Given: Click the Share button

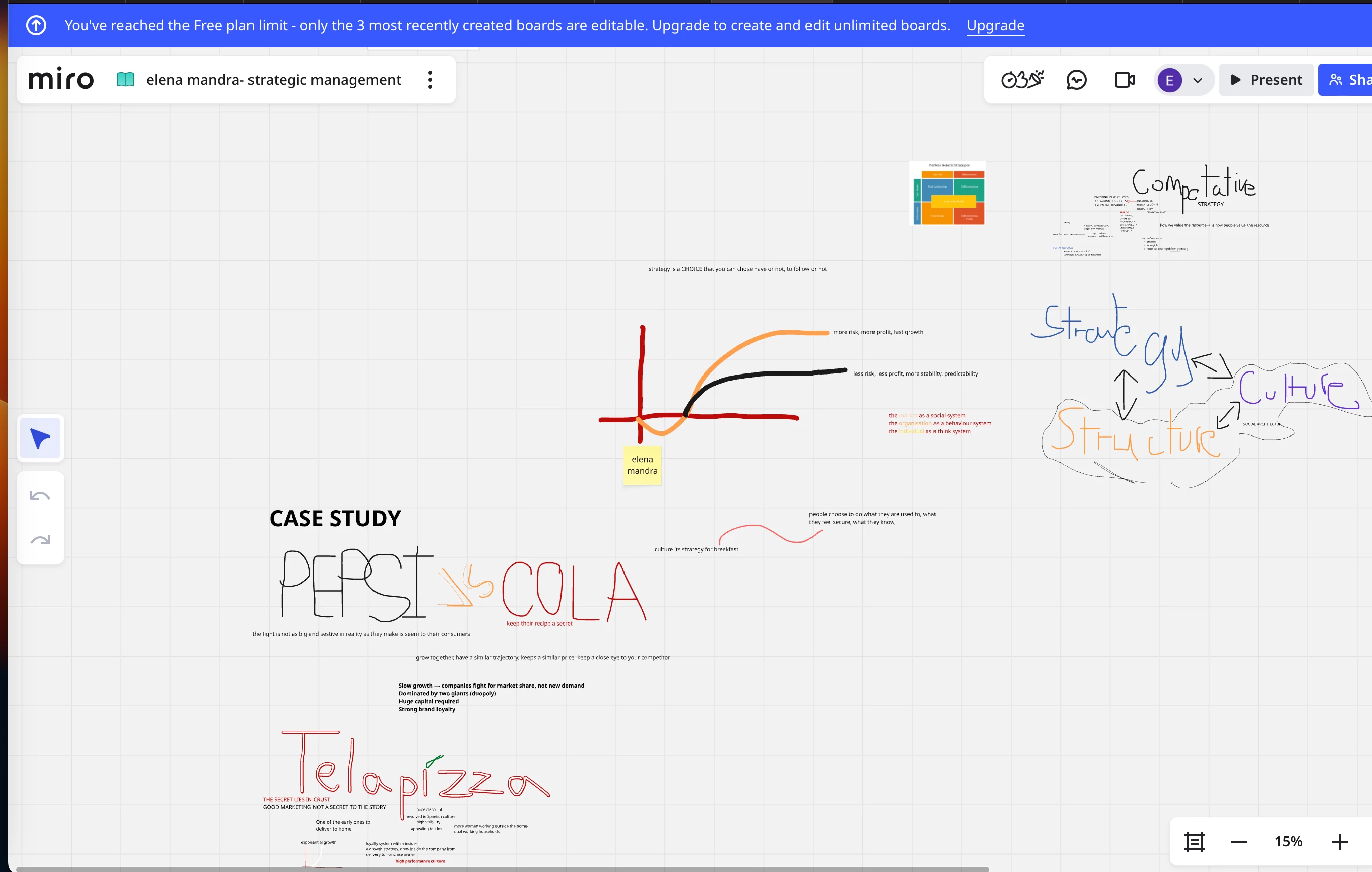Looking at the screenshot, I should click(x=1348, y=79).
